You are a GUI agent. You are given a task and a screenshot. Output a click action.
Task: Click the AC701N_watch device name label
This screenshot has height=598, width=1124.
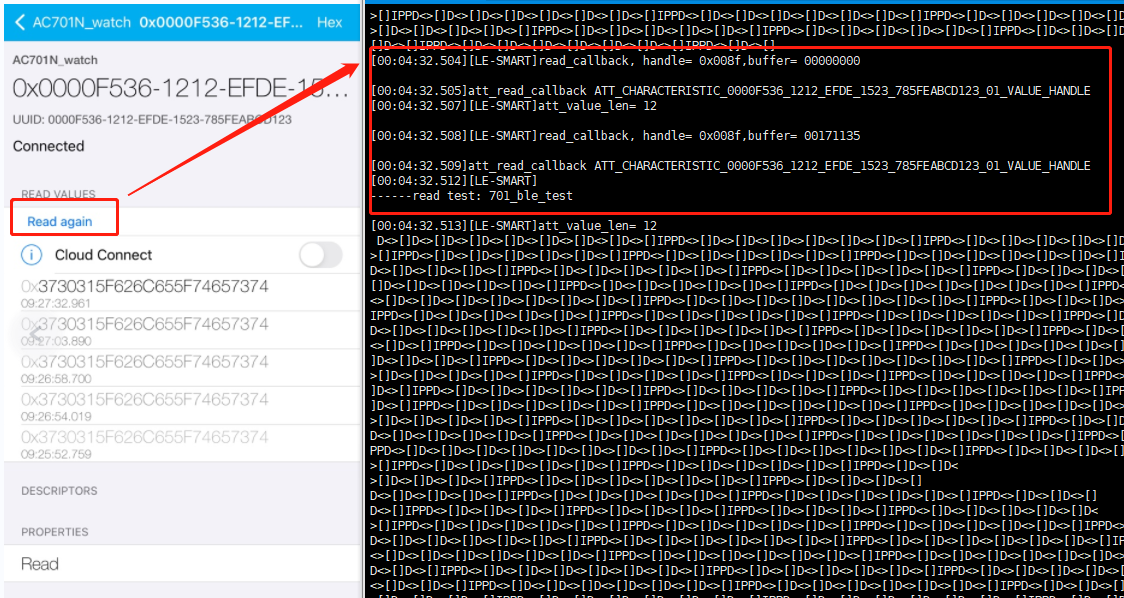(x=55, y=60)
